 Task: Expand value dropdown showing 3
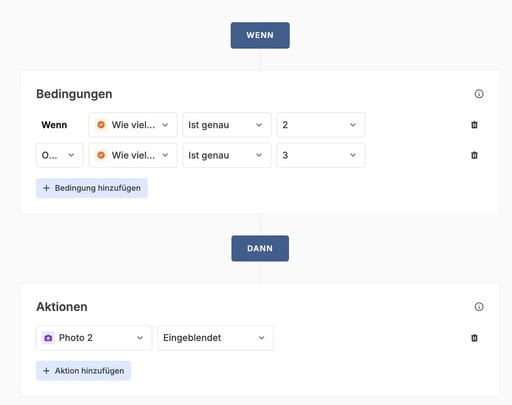click(x=321, y=155)
